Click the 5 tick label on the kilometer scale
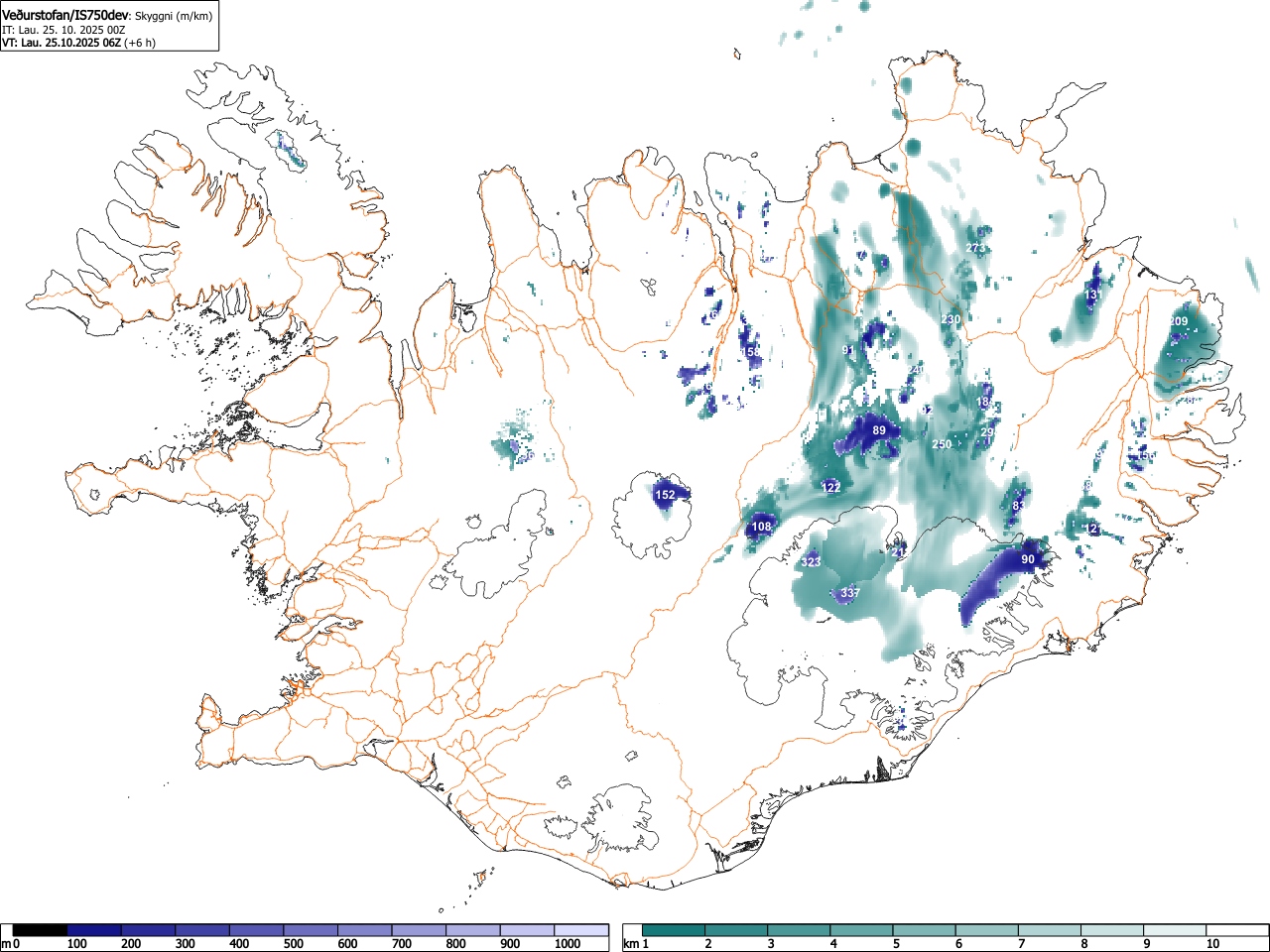 coord(895,944)
